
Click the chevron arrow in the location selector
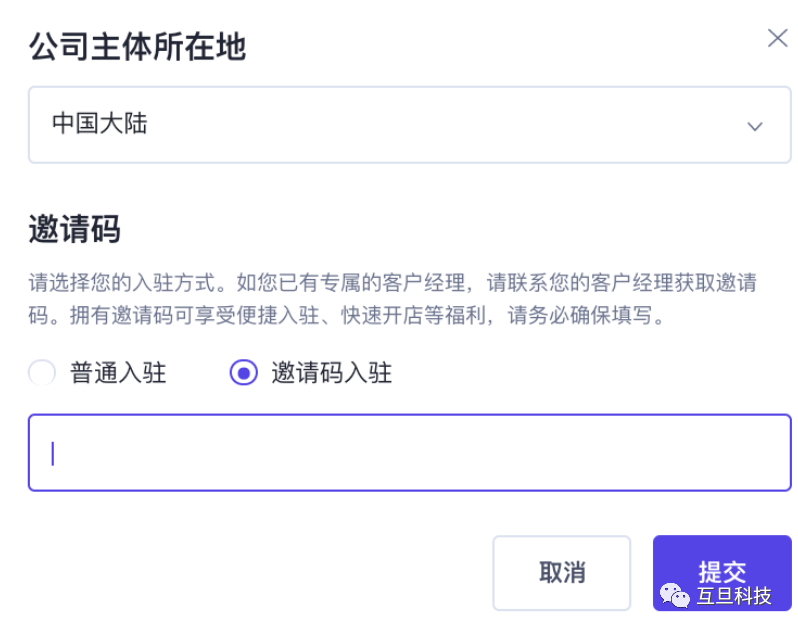[x=755, y=126]
